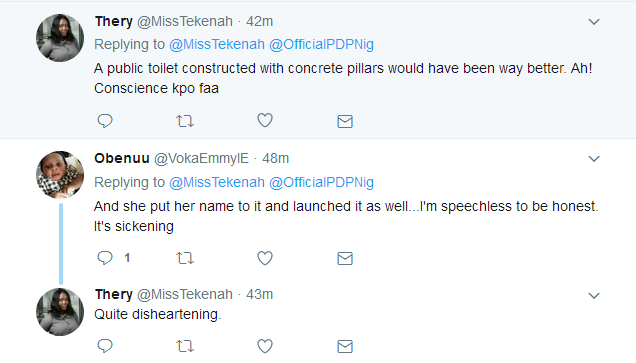Retweet the 'Quite disheartening' tweet
Viewport: 636px width, 363px height.
point(185,346)
